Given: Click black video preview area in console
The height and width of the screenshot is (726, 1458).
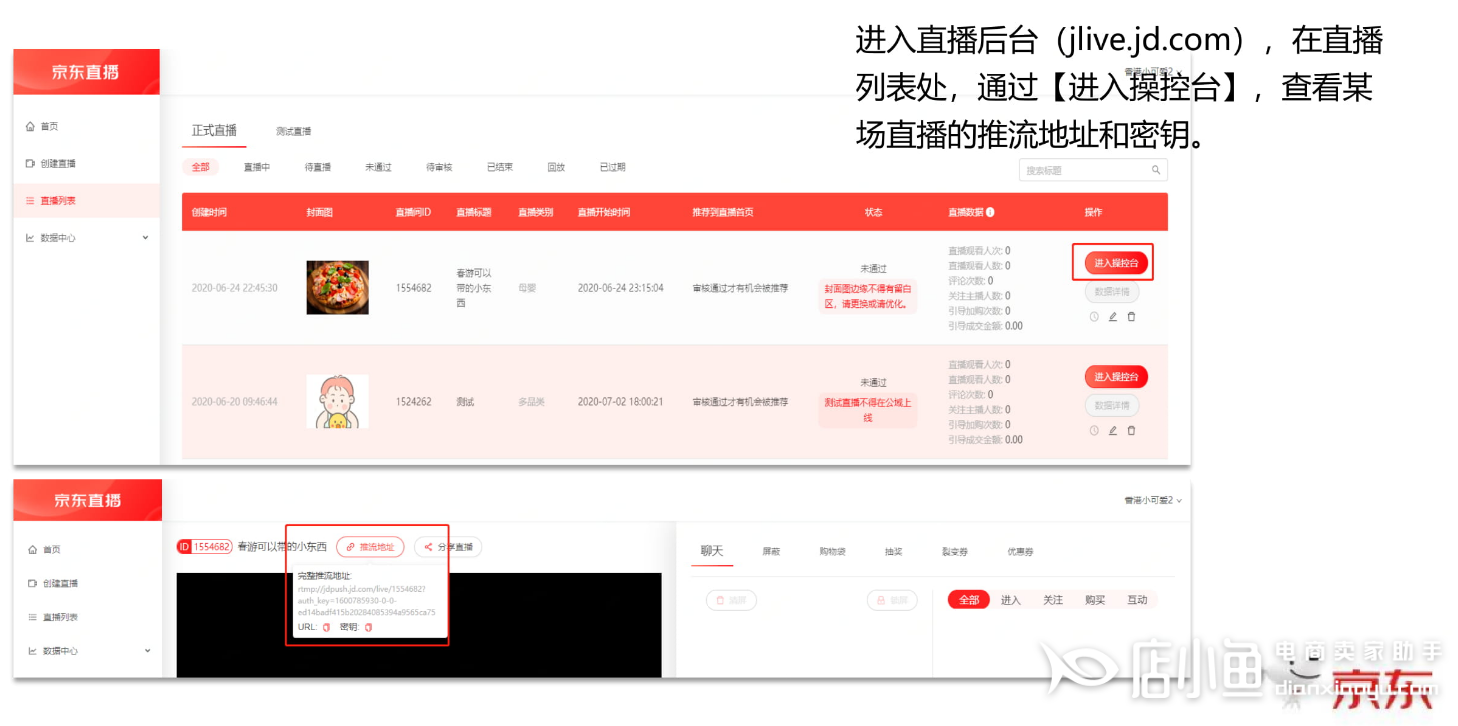Looking at the screenshot, I should [x=419, y=625].
